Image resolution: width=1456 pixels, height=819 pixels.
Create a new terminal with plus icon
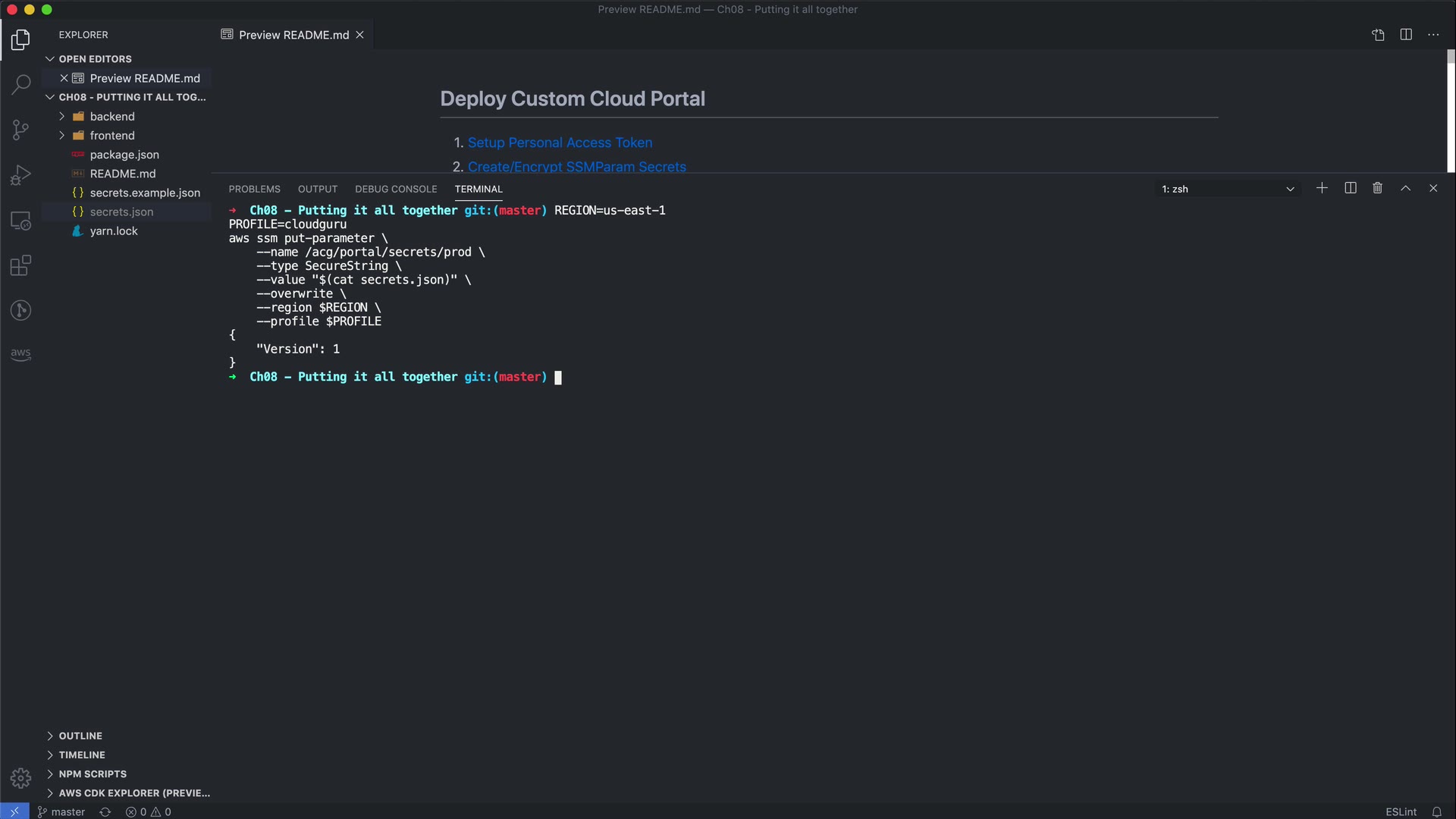1322,188
